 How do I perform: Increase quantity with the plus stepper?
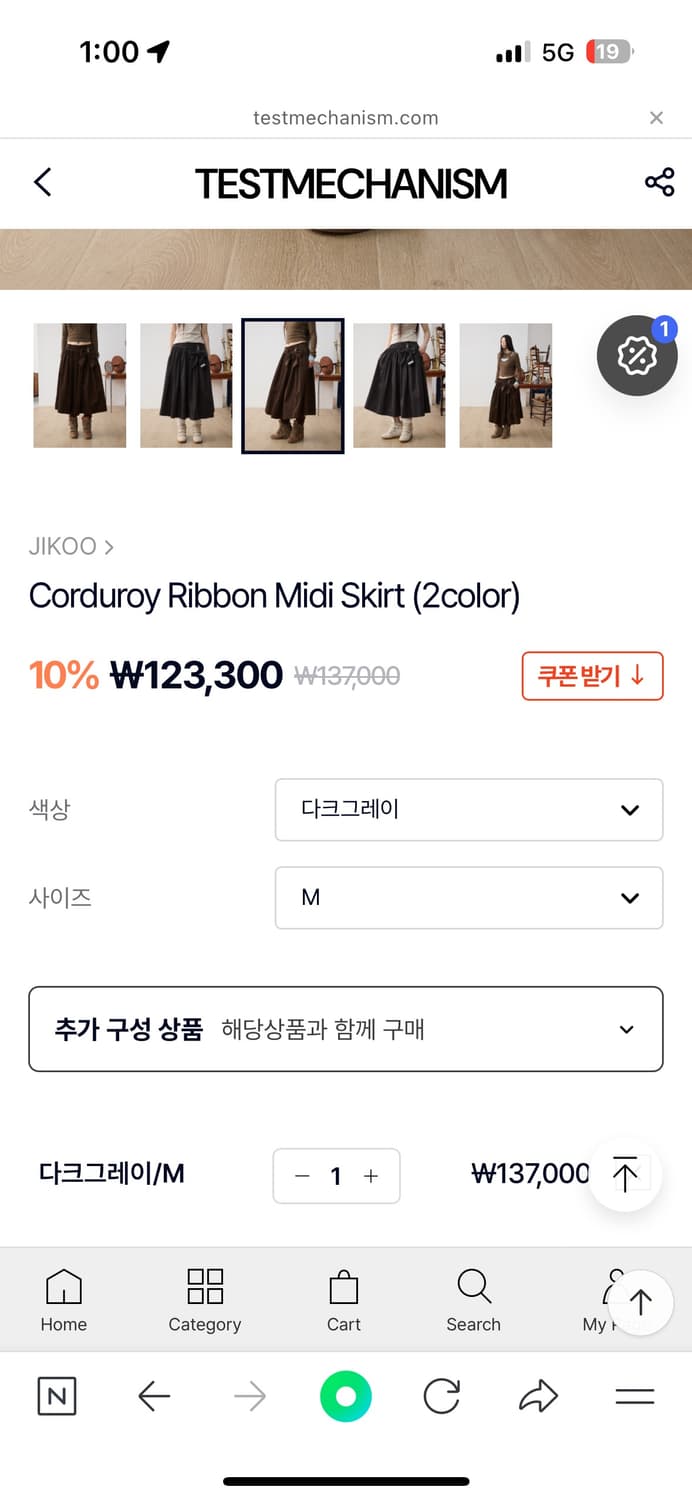(371, 1176)
